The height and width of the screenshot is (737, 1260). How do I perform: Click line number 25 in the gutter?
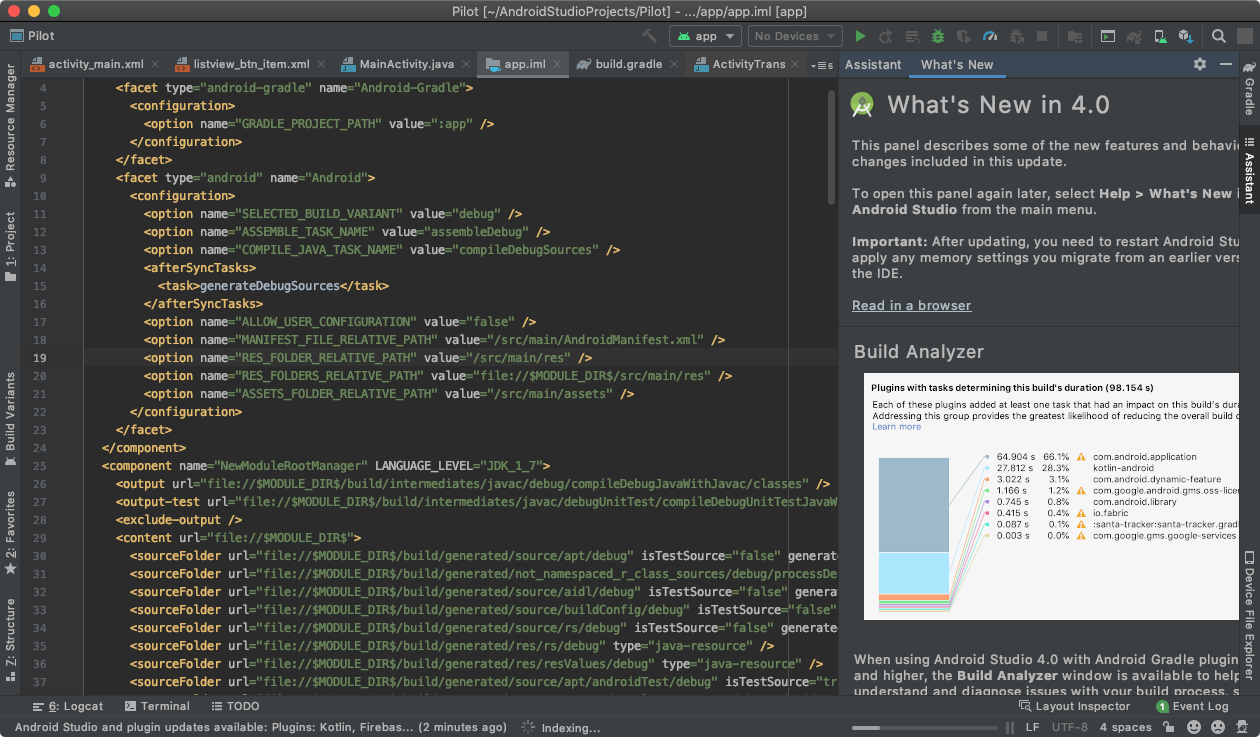40,466
